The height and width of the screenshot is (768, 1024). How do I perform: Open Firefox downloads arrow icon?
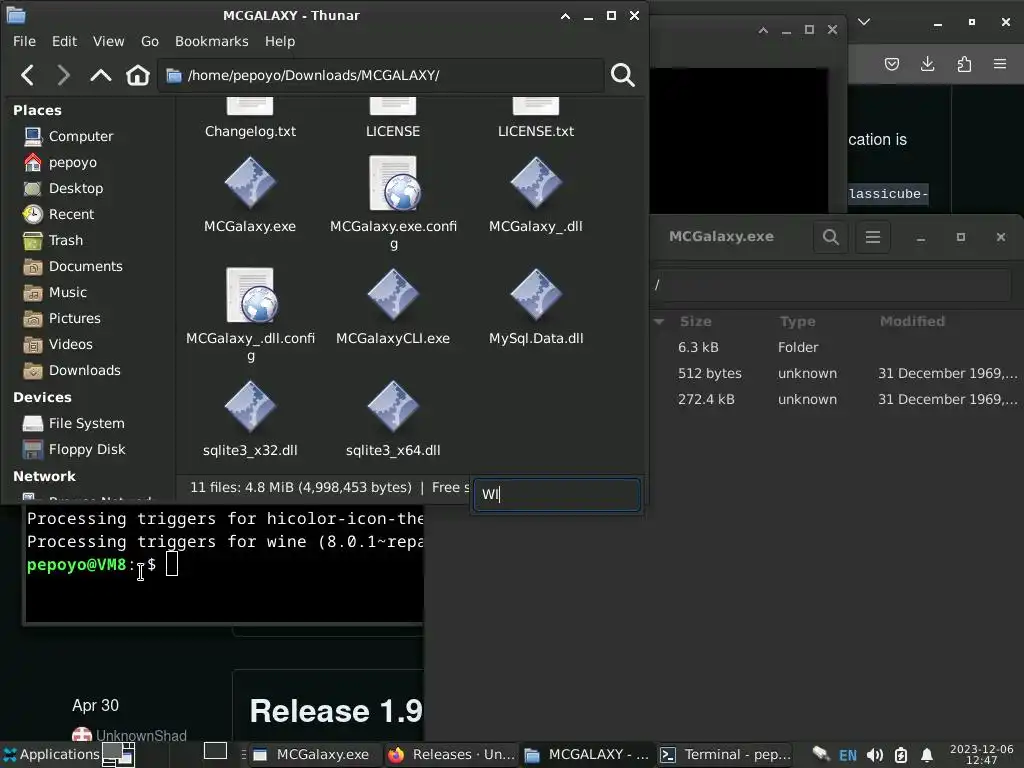pos(927,64)
